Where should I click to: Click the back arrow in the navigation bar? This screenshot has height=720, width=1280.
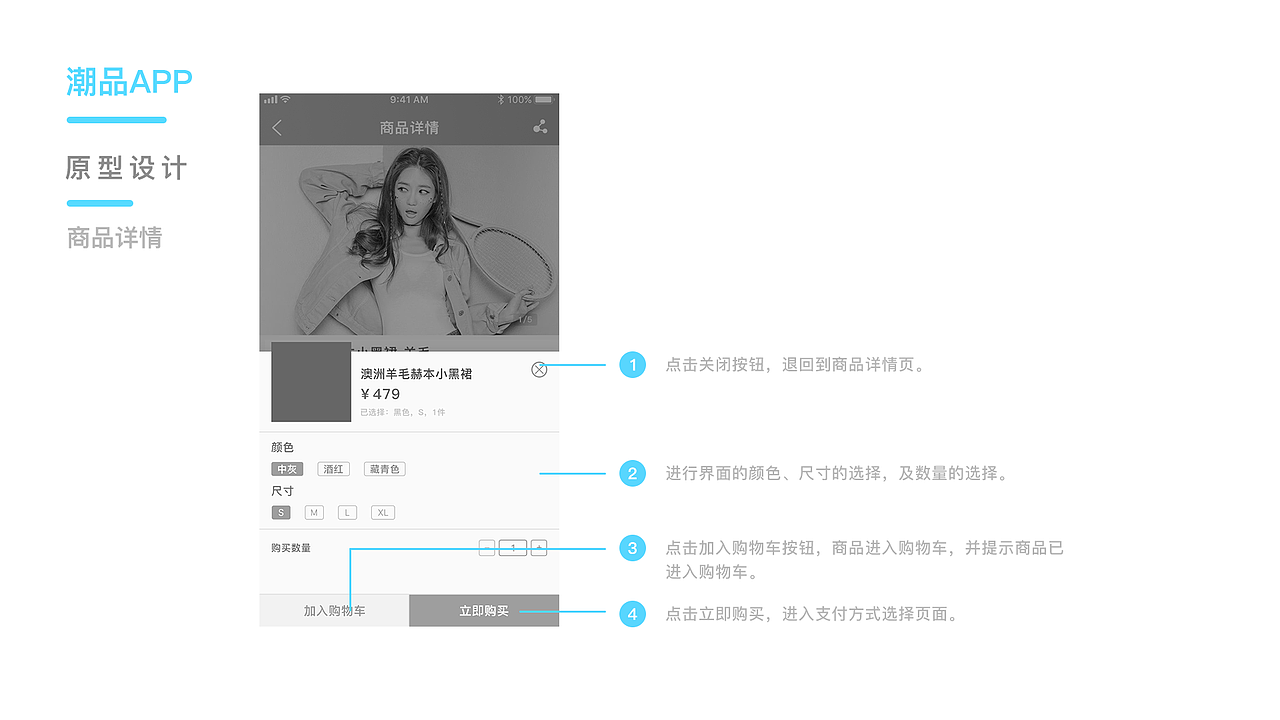point(275,127)
